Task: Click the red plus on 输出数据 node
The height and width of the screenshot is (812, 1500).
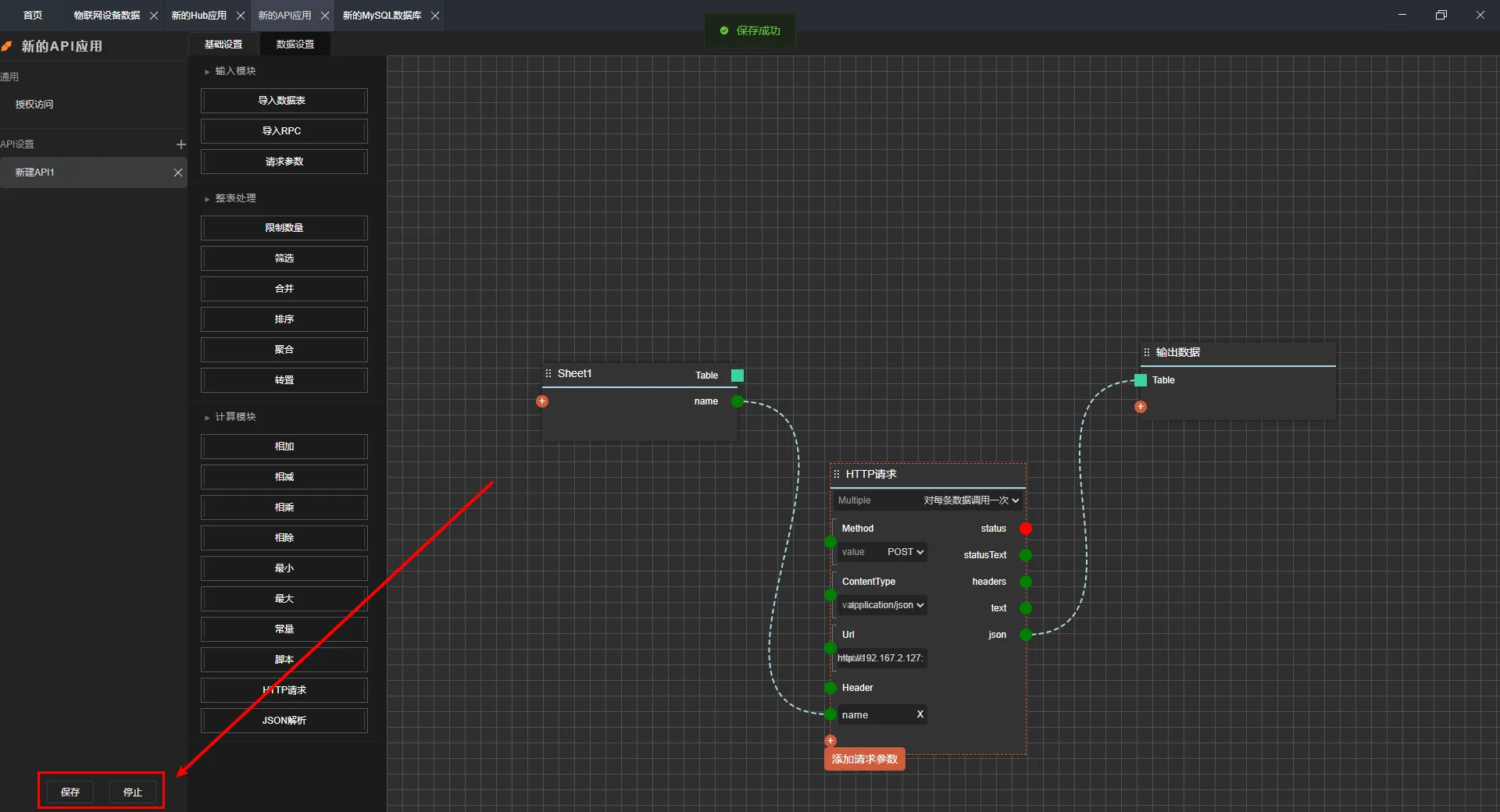Action: 1141,407
